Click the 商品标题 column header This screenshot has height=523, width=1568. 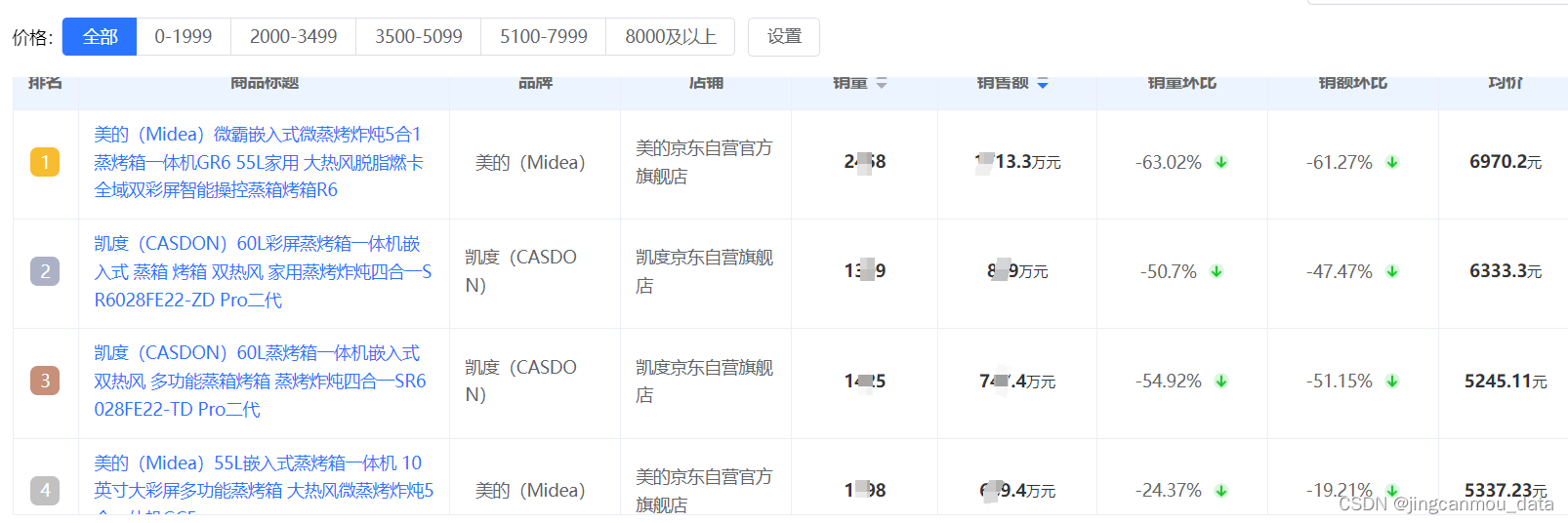pyautogui.click(x=265, y=84)
